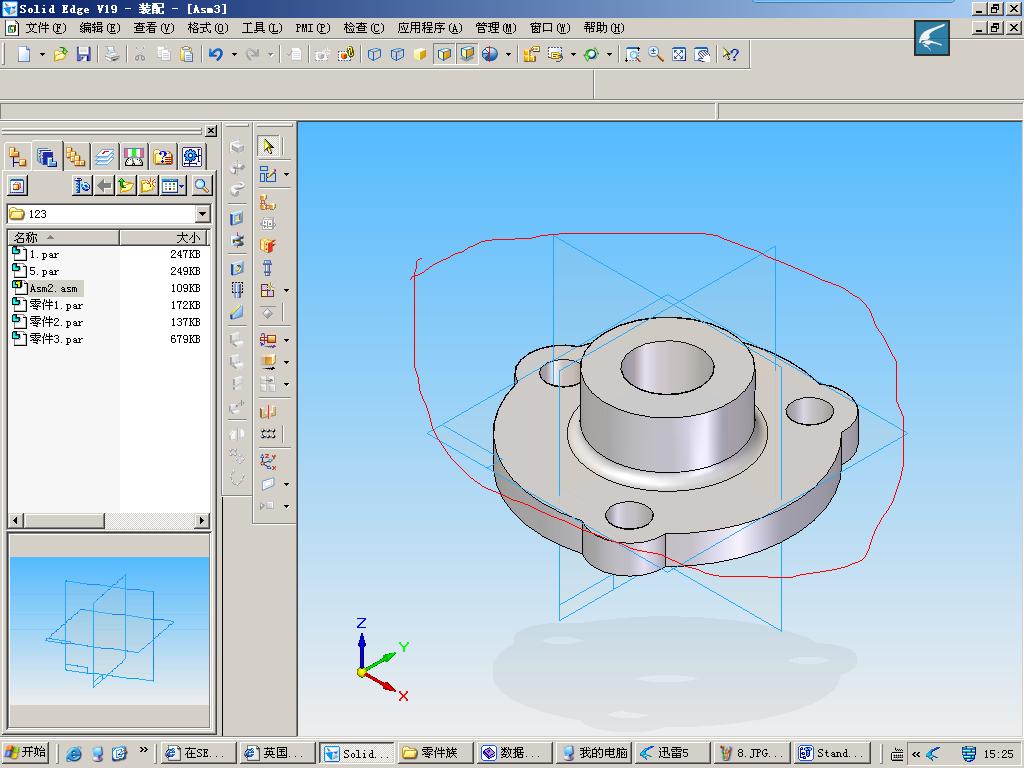Toggle wireframe box display mode
Image resolution: width=1024 pixels, height=768 pixels.
coord(374,54)
